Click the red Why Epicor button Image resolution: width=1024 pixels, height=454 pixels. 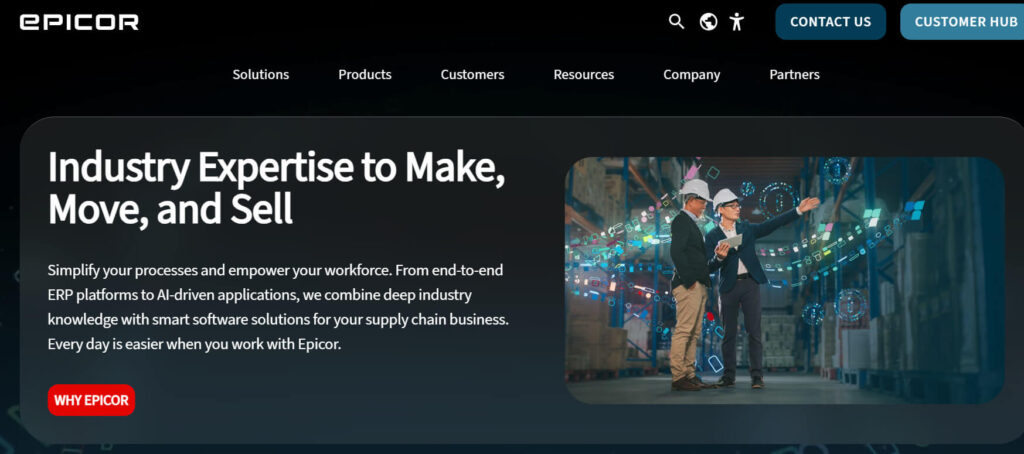tap(91, 400)
